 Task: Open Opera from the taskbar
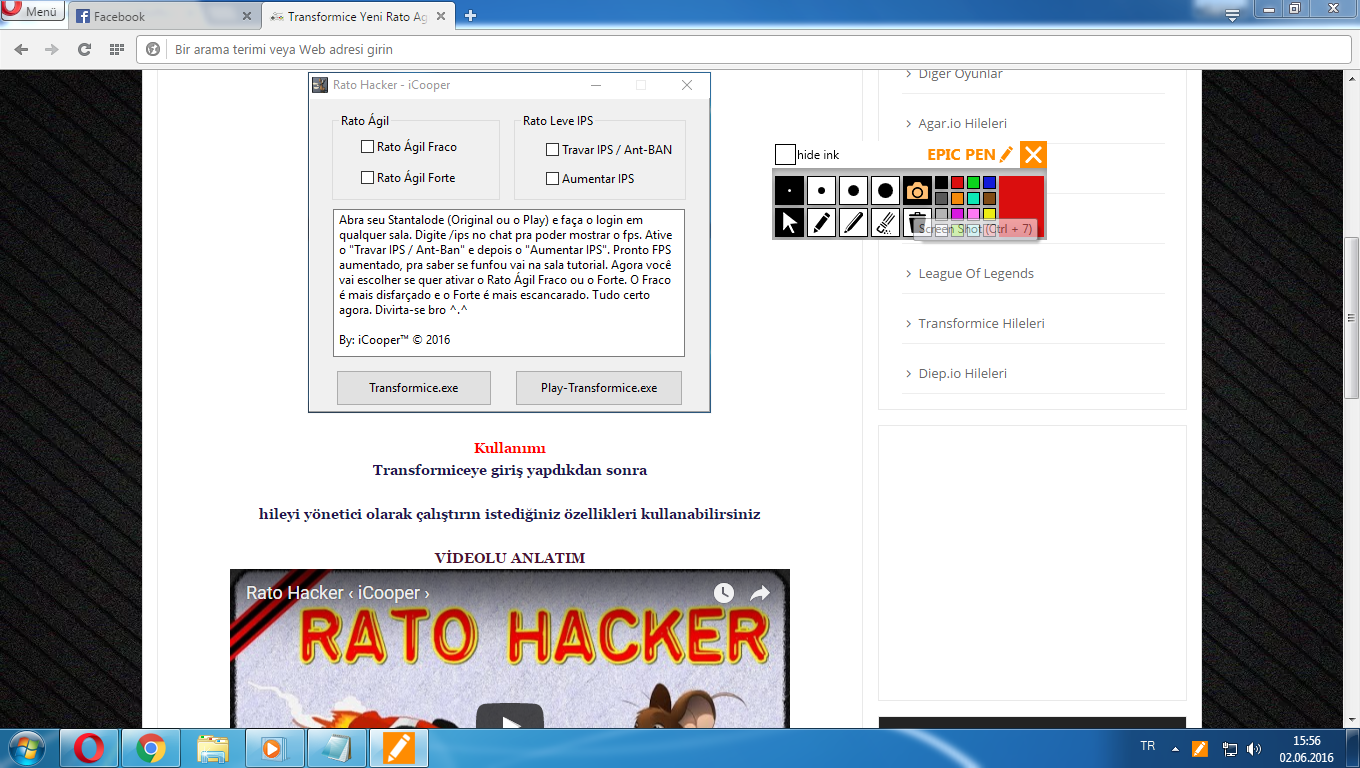click(89, 748)
